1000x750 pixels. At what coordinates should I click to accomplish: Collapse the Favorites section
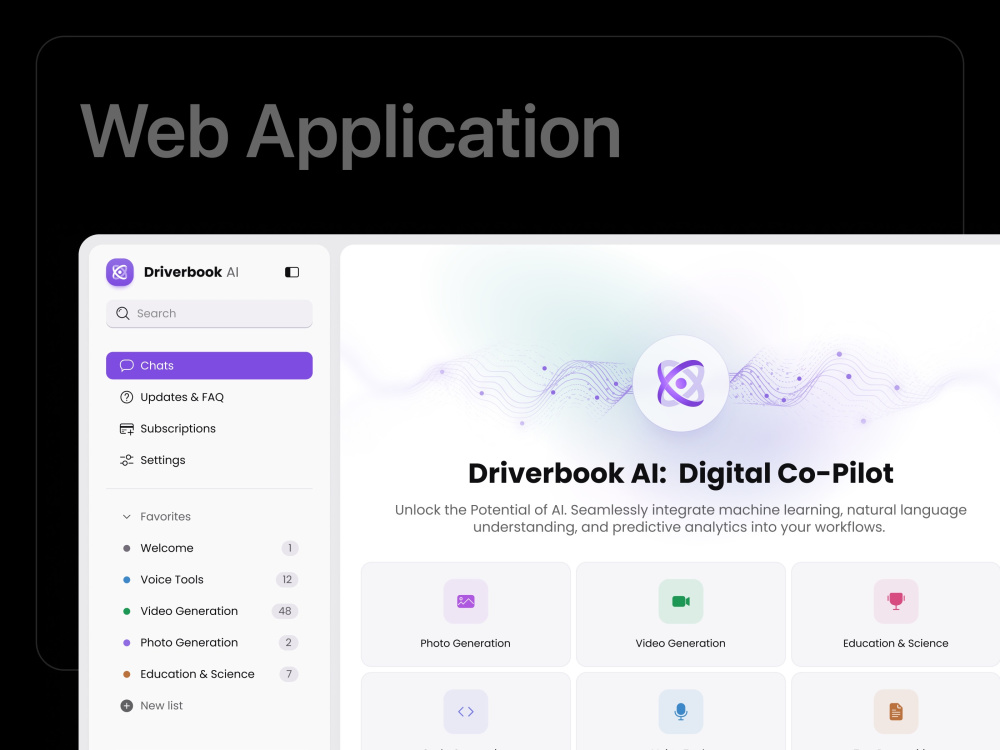point(126,516)
